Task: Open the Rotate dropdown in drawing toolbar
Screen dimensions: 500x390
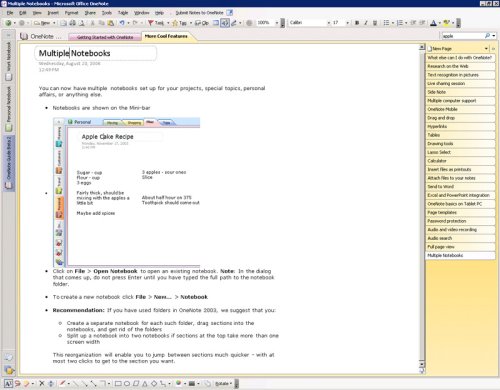Action: tap(223, 383)
